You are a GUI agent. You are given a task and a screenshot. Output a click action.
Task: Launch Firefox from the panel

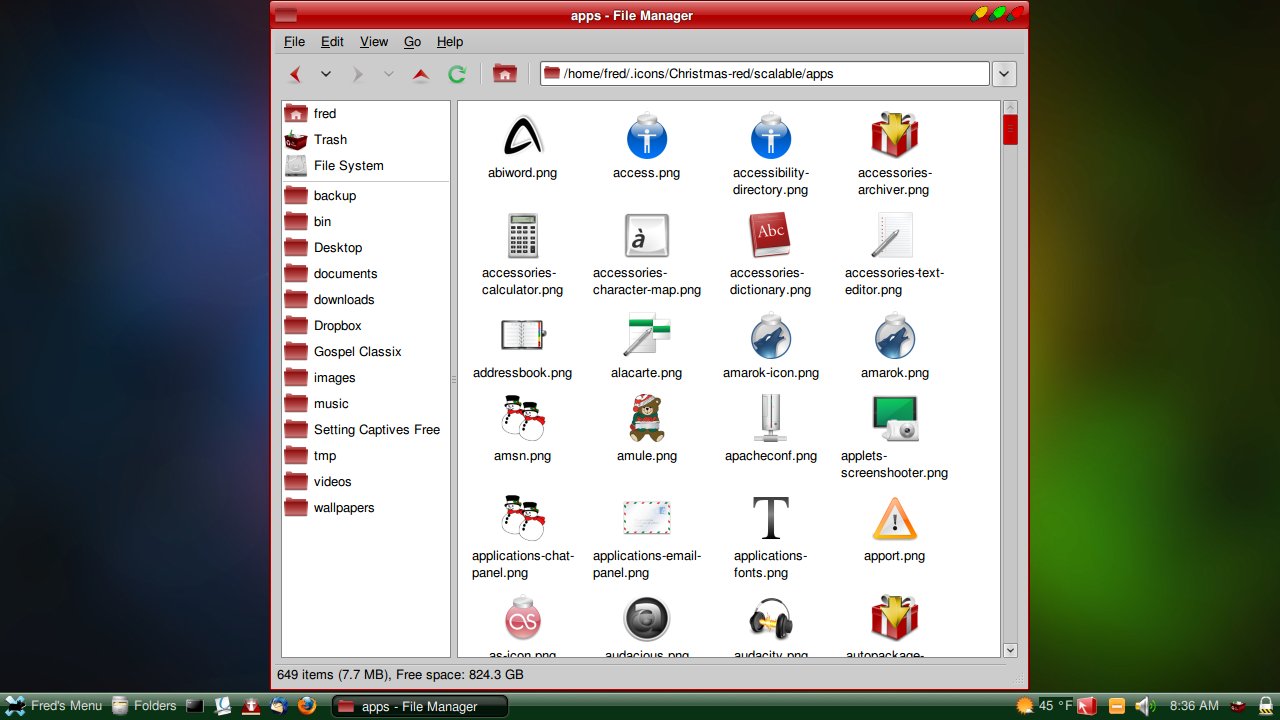pyautogui.click(x=307, y=706)
